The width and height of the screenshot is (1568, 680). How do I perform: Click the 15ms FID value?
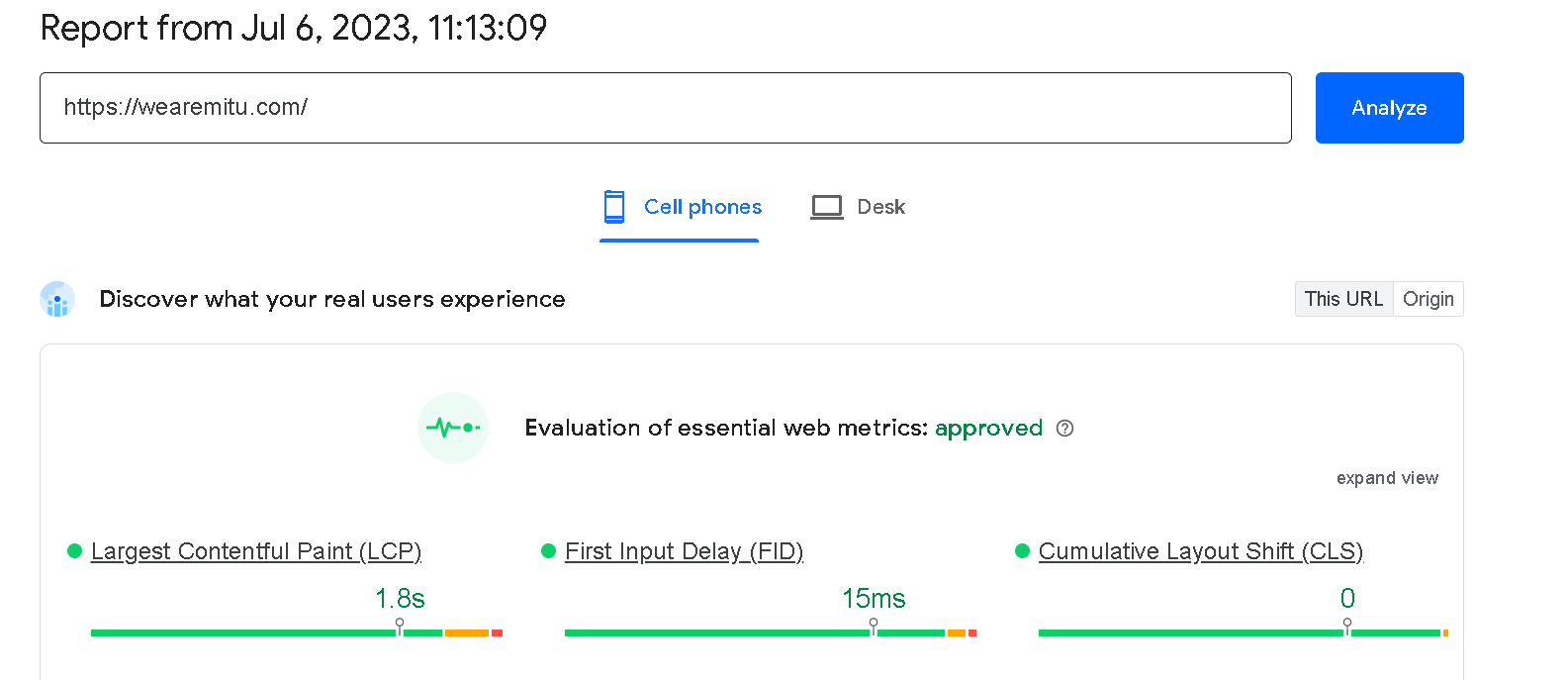coord(874,599)
